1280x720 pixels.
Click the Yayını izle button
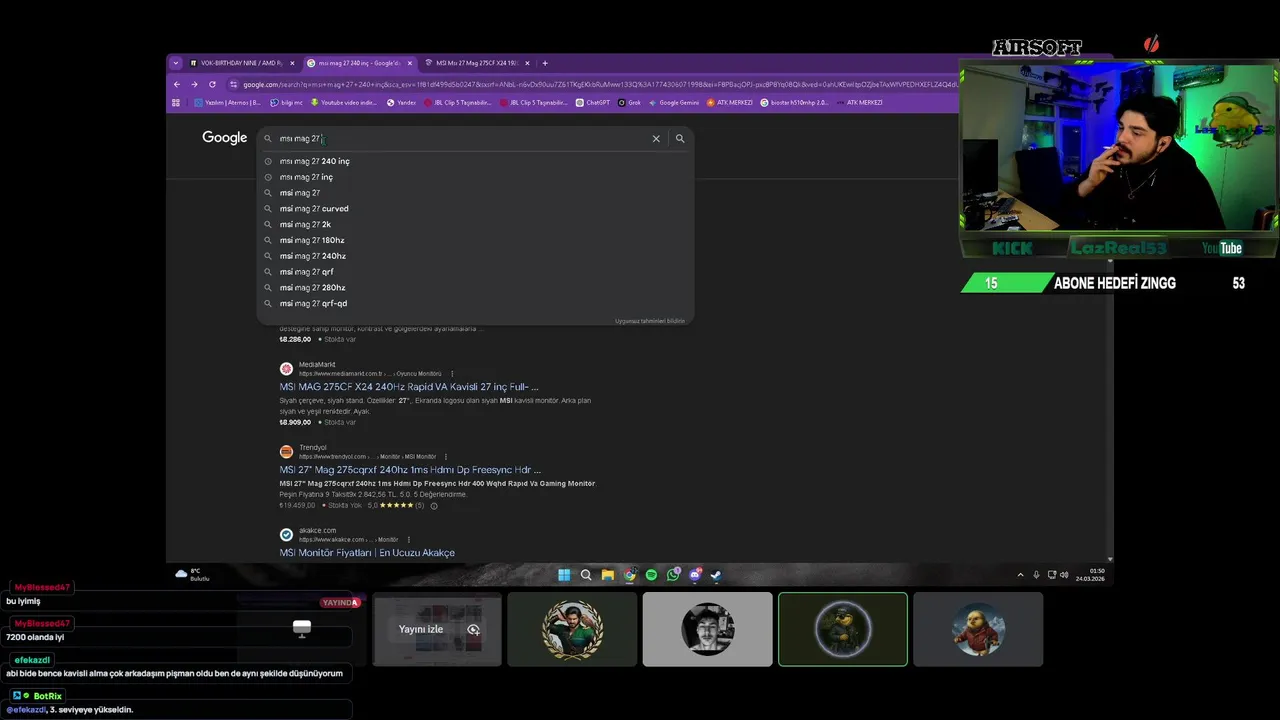point(437,629)
